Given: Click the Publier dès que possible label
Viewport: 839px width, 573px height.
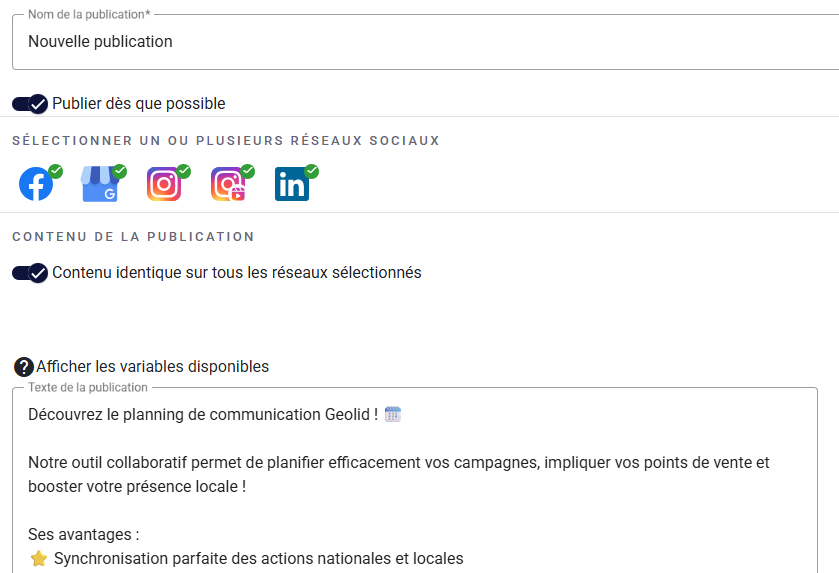Looking at the screenshot, I should tap(139, 104).
